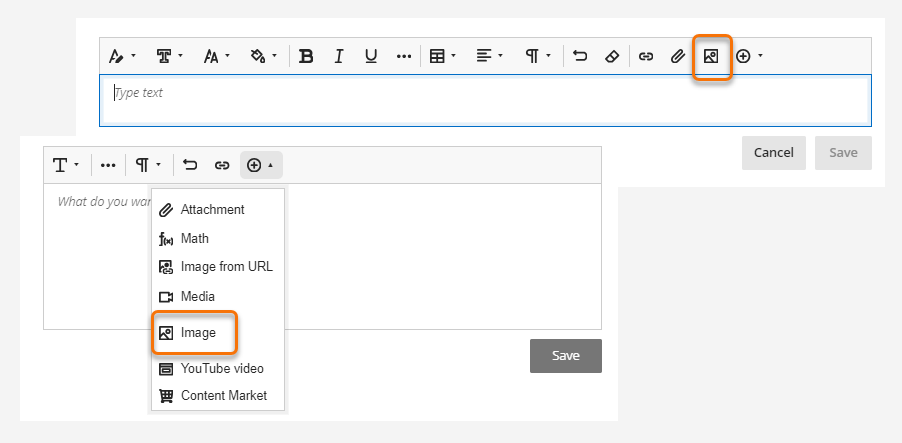Open more formatting options in upper editor
The image size is (902, 443).
(404, 56)
